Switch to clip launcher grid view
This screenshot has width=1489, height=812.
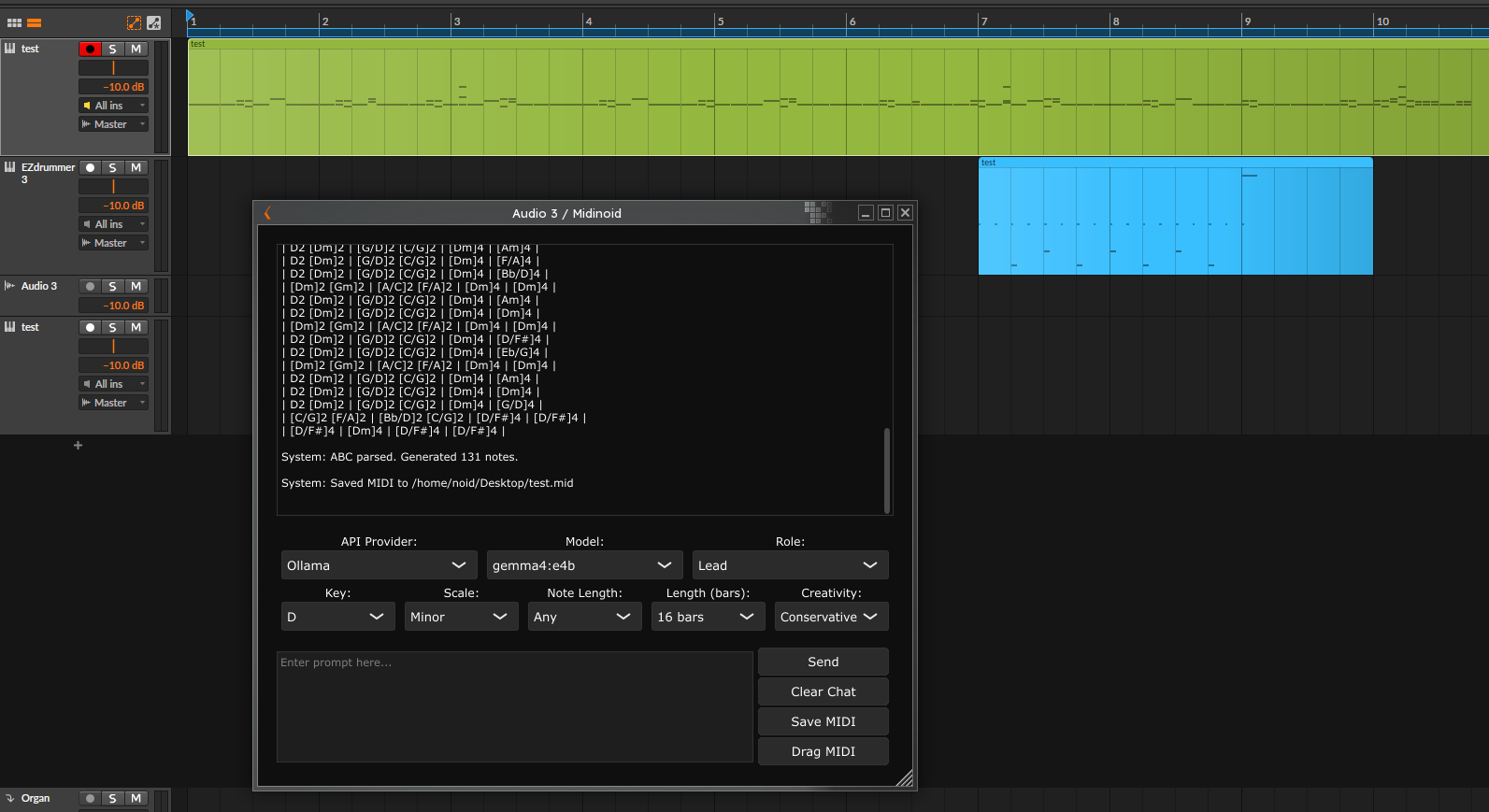click(14, 22)
